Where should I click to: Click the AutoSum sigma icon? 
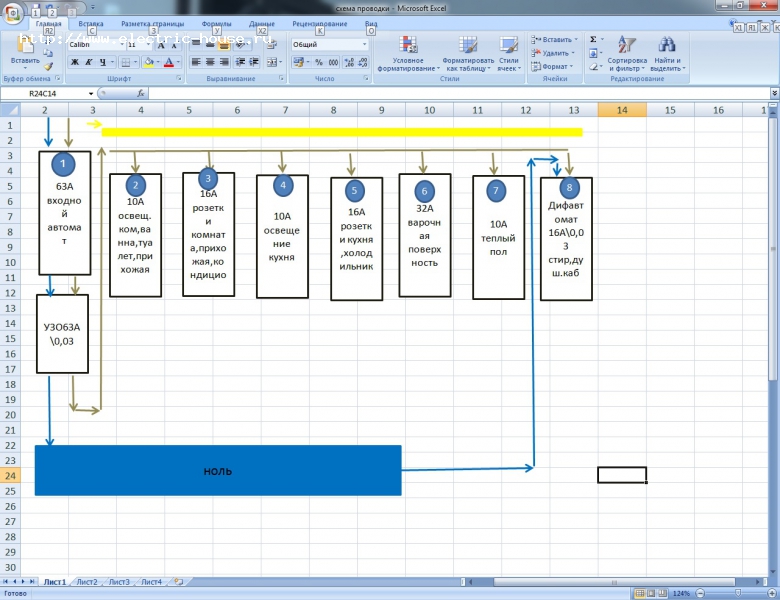tap(592, 39)
